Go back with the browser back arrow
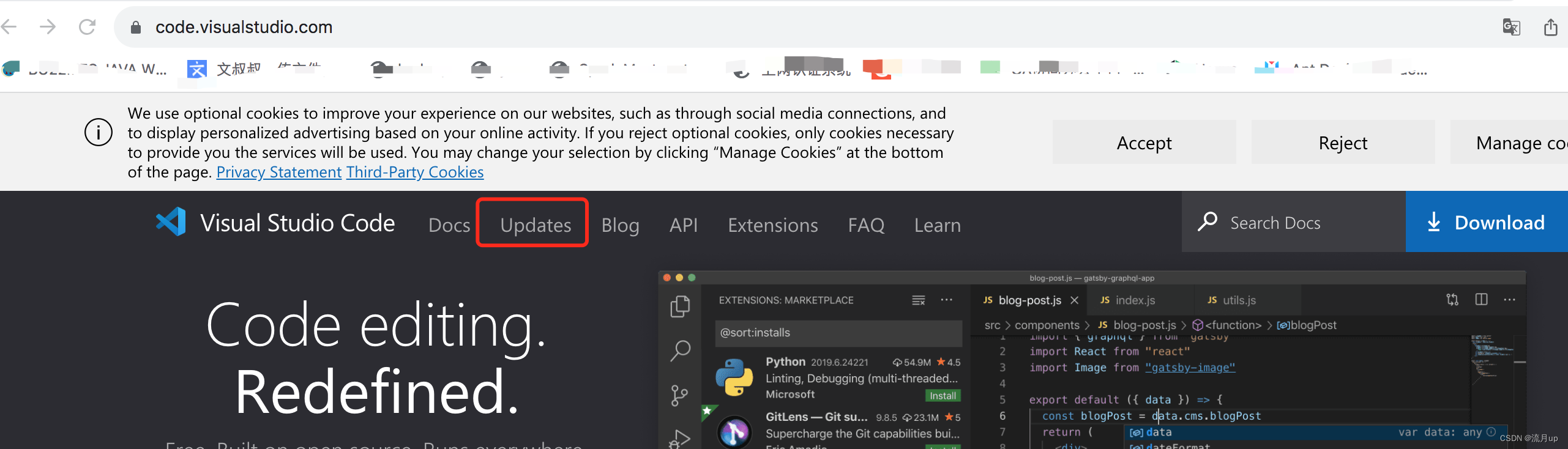Screen dimensions: 1568x449 (x=9, y=27)
